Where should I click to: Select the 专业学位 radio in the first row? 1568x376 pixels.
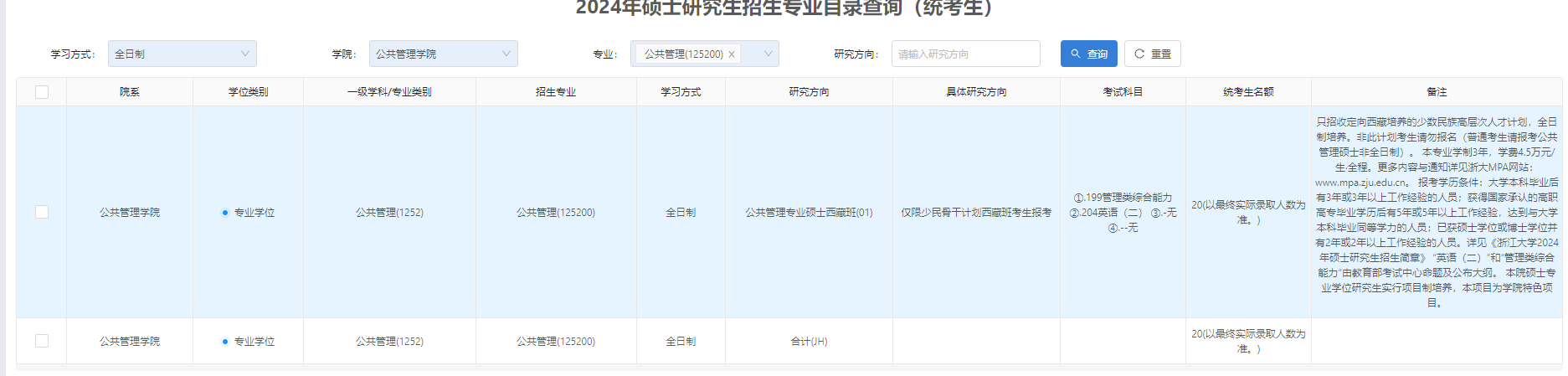point(225,213)
